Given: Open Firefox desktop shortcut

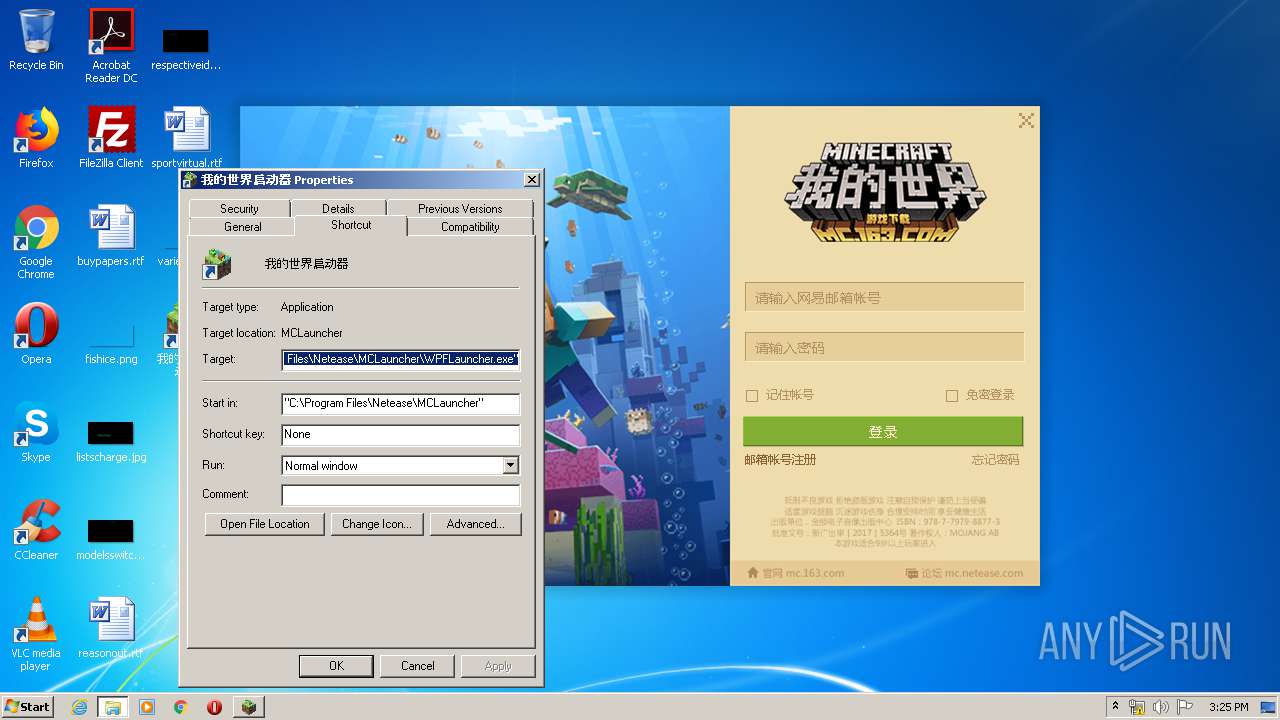Looking at the screenshot, I should pos(36,138).
